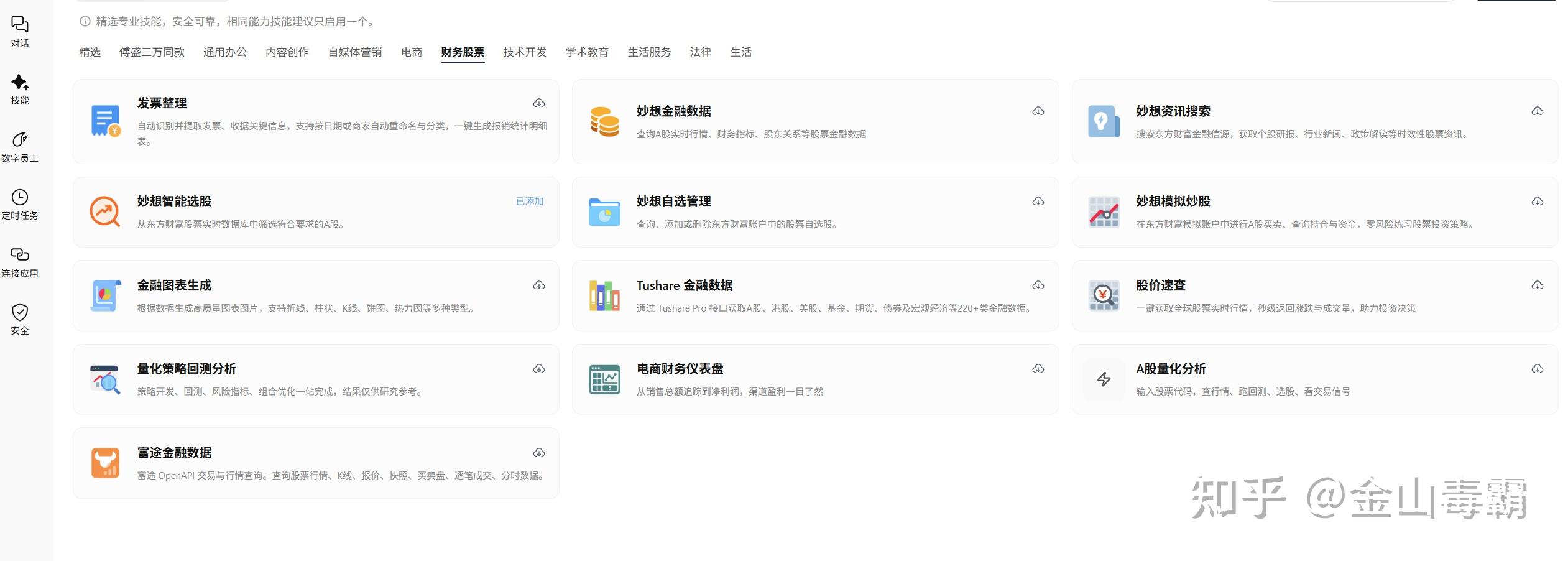This screenshot has width=1568, height=561.
Task: Click the download icon on A股量化分析 card
Action: (x=1538, y=369)
